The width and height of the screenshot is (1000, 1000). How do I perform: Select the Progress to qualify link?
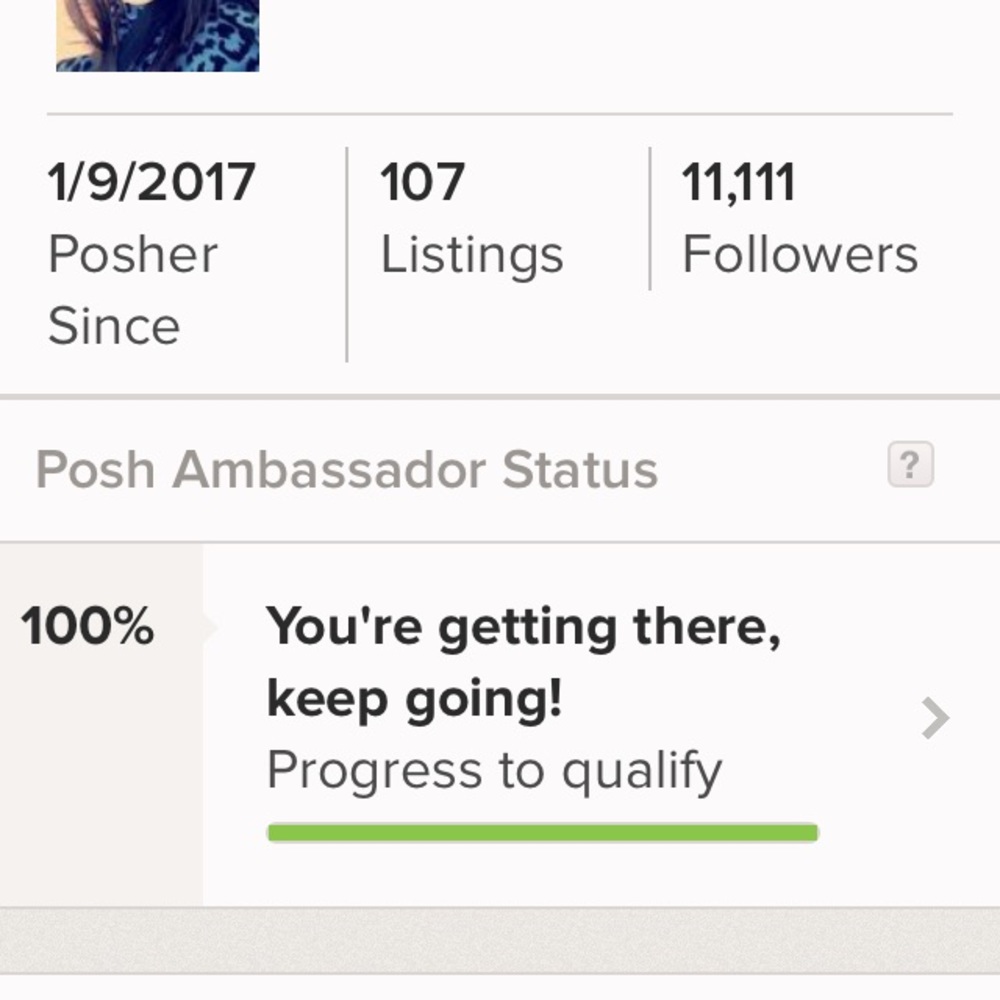pos(492,768)
